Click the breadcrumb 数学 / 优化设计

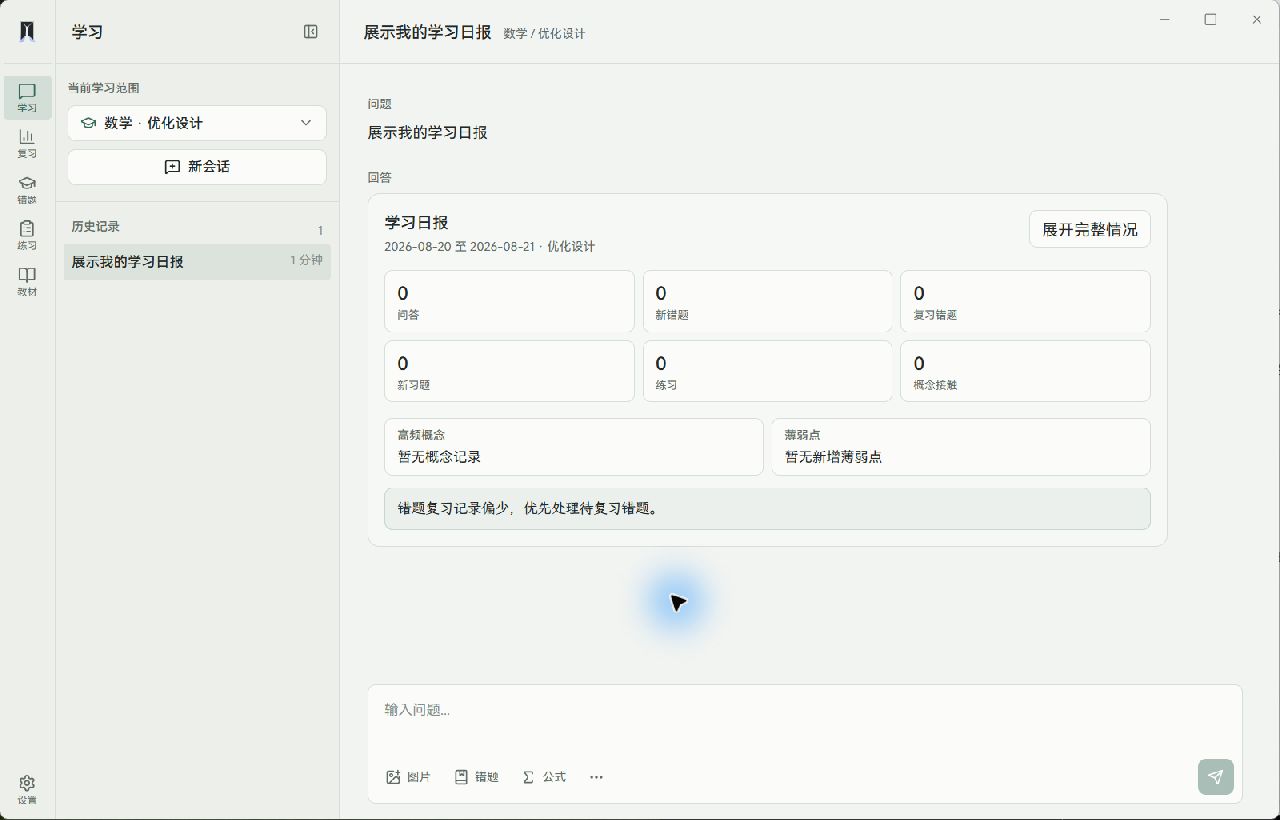pyautogui.click(x=544, y=34)
